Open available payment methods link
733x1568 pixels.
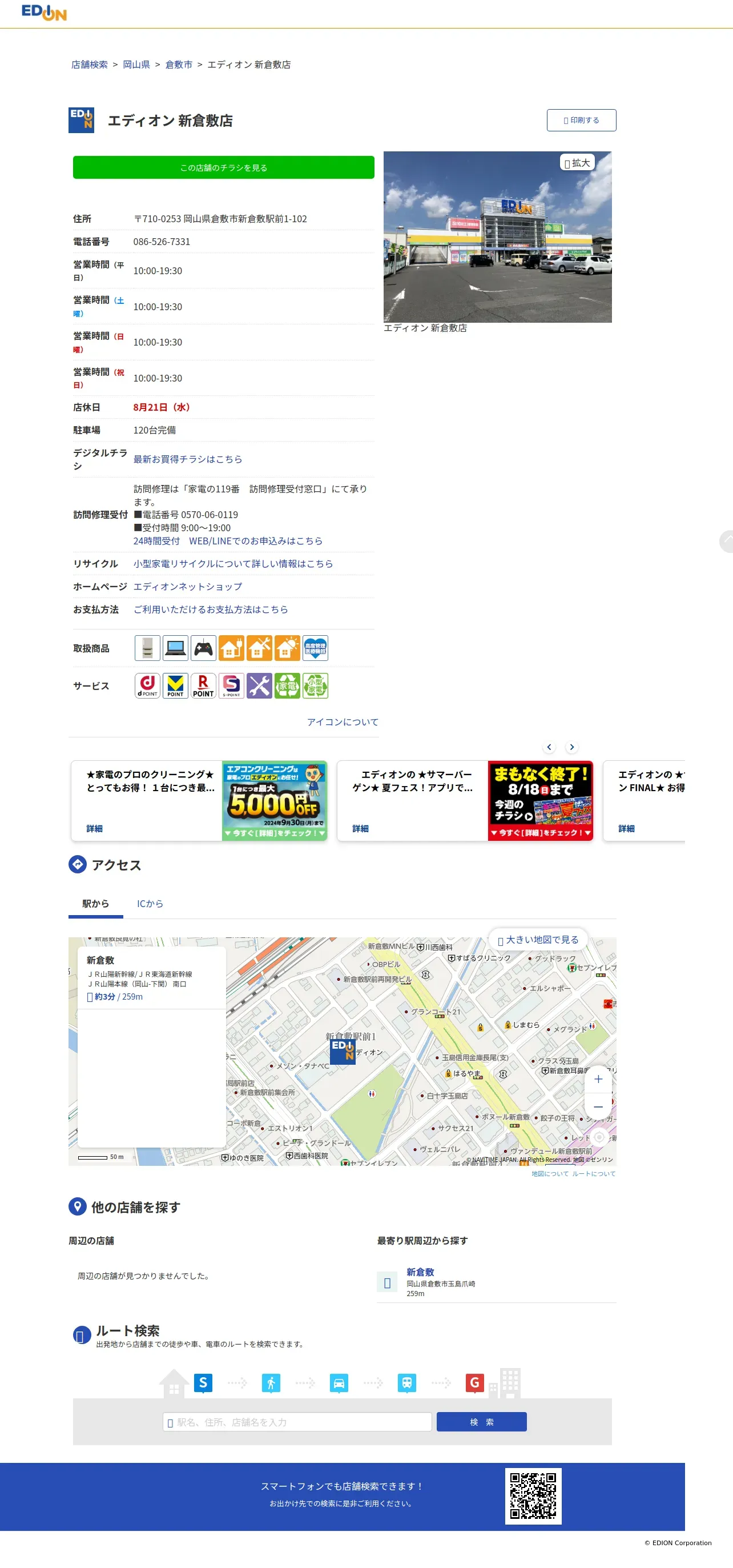tap(211, 609)
